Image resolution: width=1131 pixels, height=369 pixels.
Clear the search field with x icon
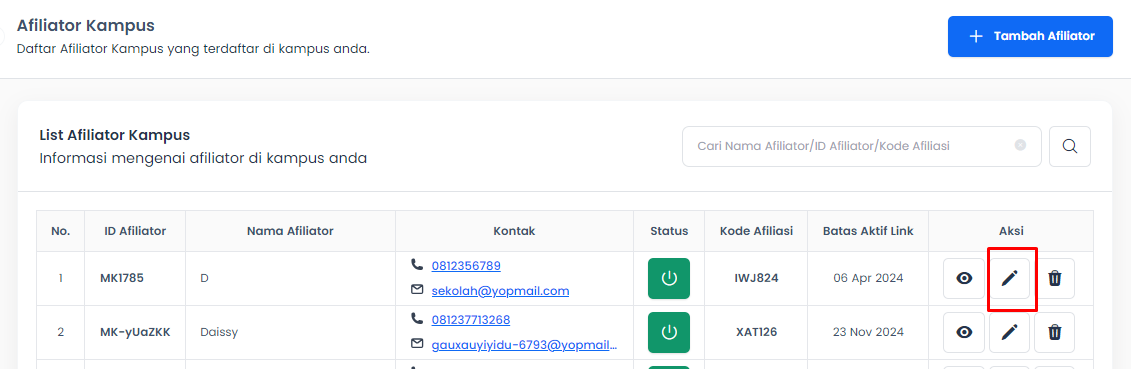[x=1020, y=146]
